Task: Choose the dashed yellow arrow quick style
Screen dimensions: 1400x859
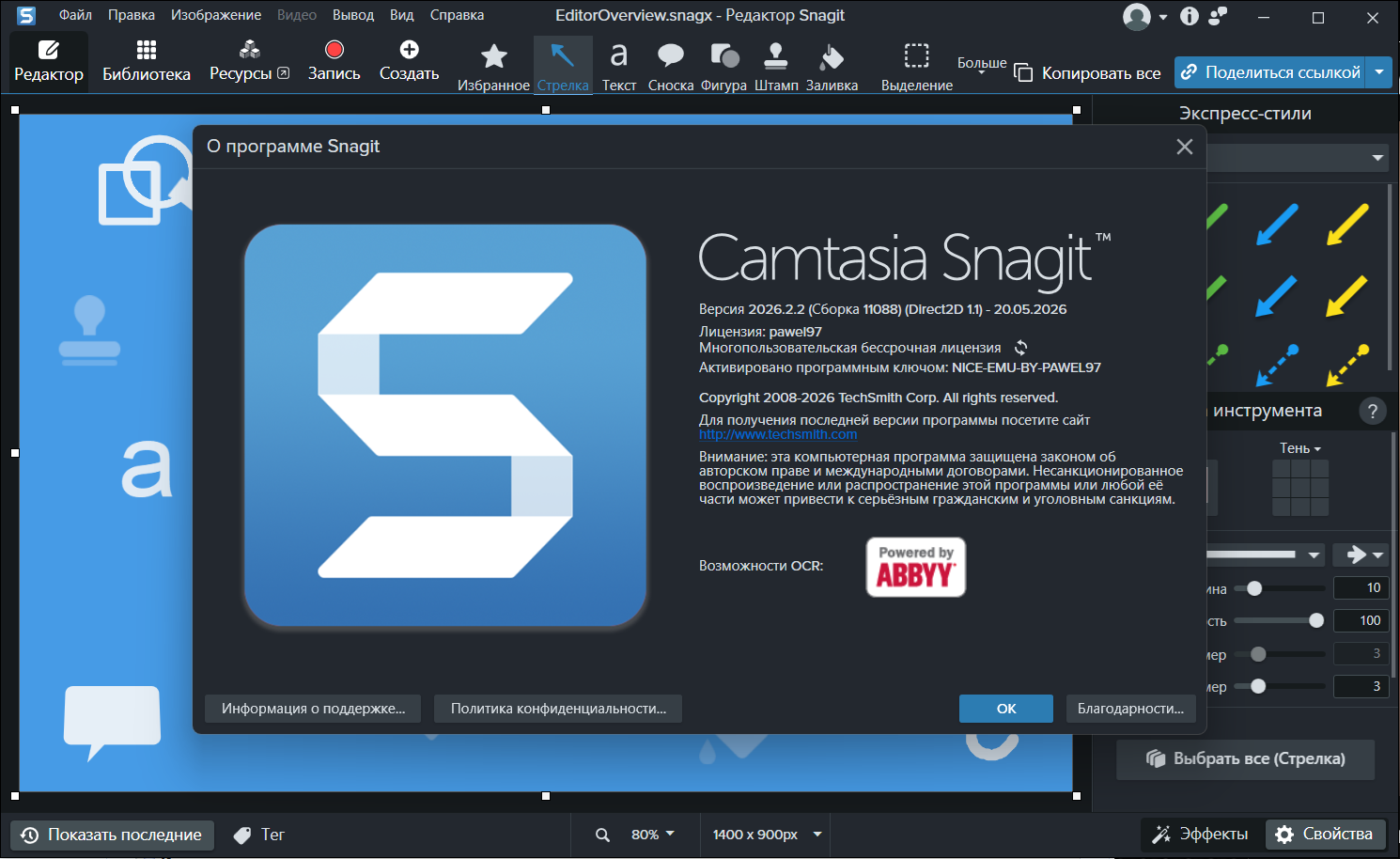Action: click(1347, 365)
